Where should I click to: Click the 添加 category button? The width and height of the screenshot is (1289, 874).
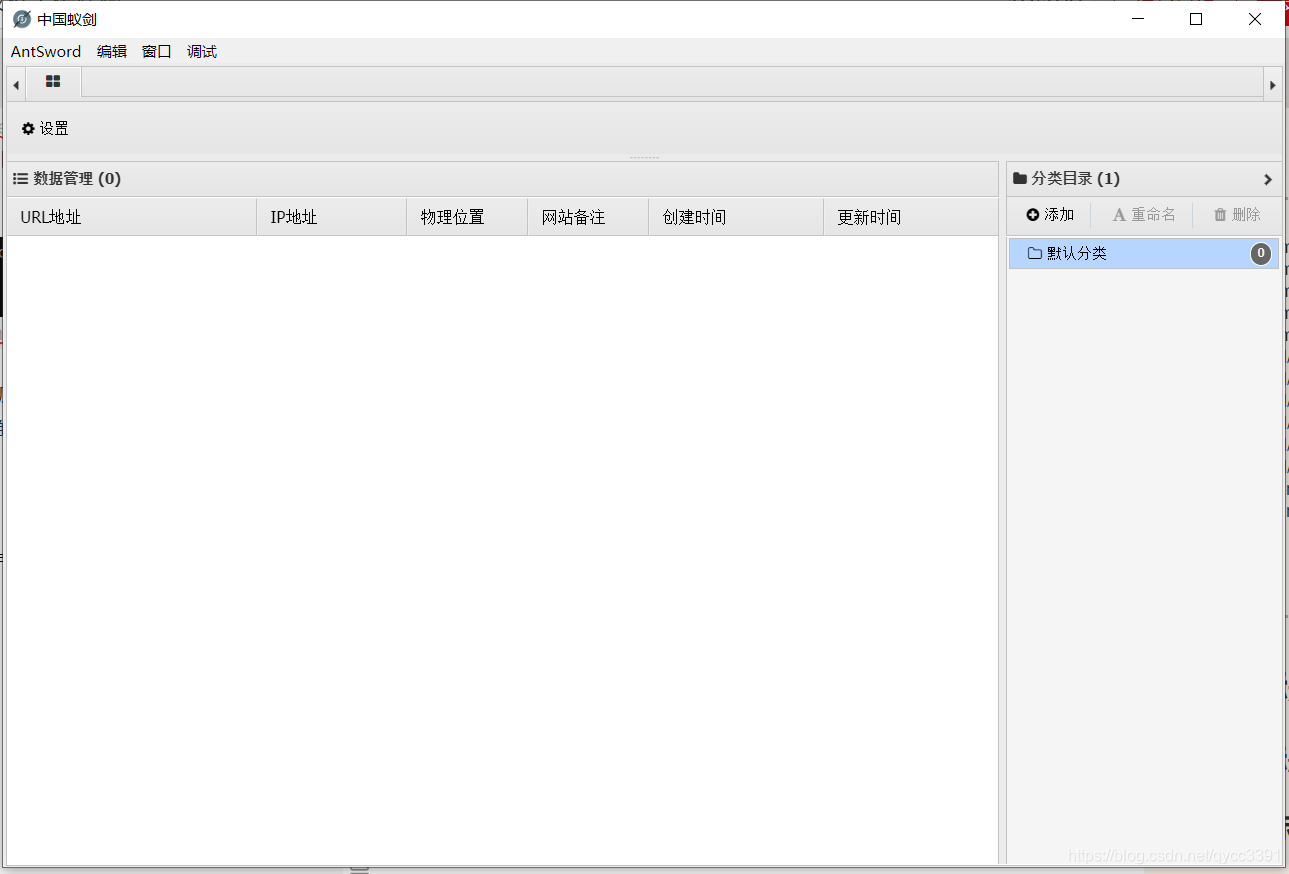[1050, 215]
